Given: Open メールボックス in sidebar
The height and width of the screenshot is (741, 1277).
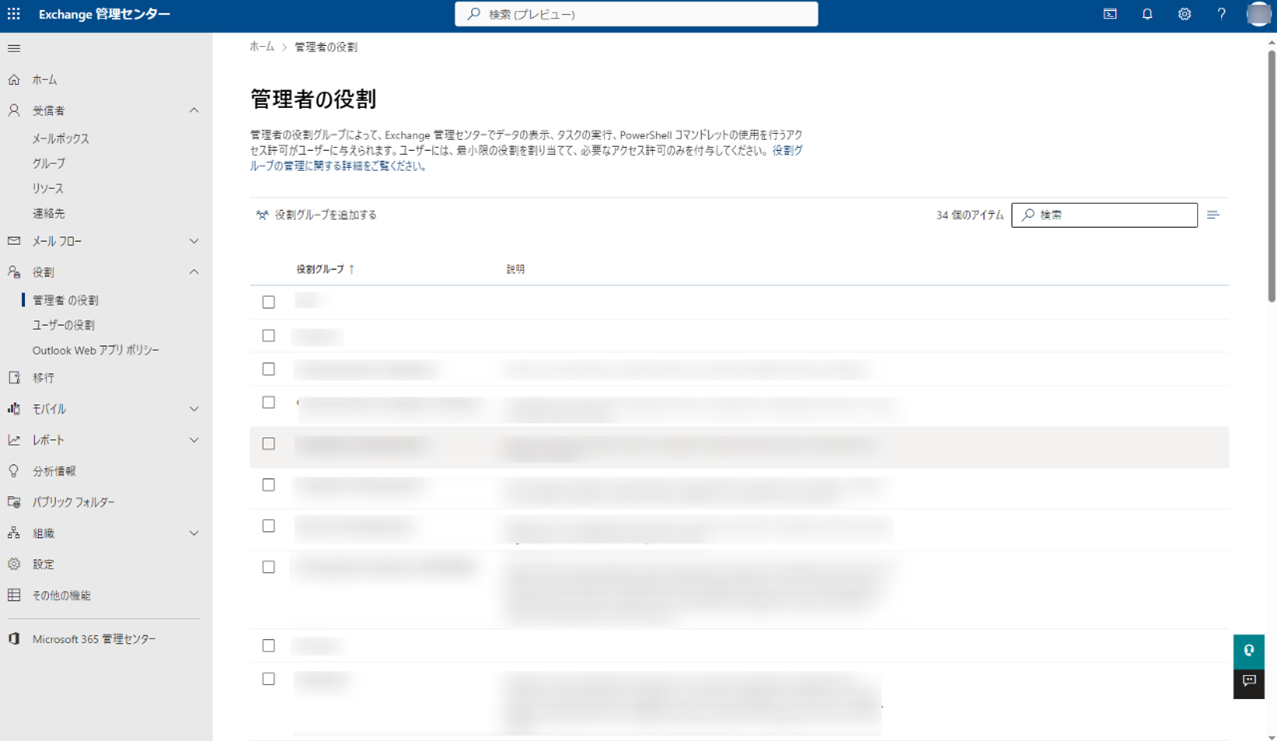Looking at the screenshot, I should (61, 139).
